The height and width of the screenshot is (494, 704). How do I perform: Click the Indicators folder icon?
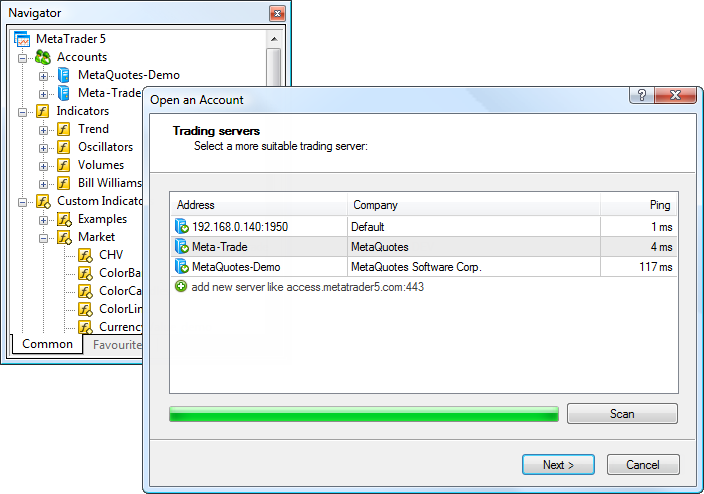[42, 111]
